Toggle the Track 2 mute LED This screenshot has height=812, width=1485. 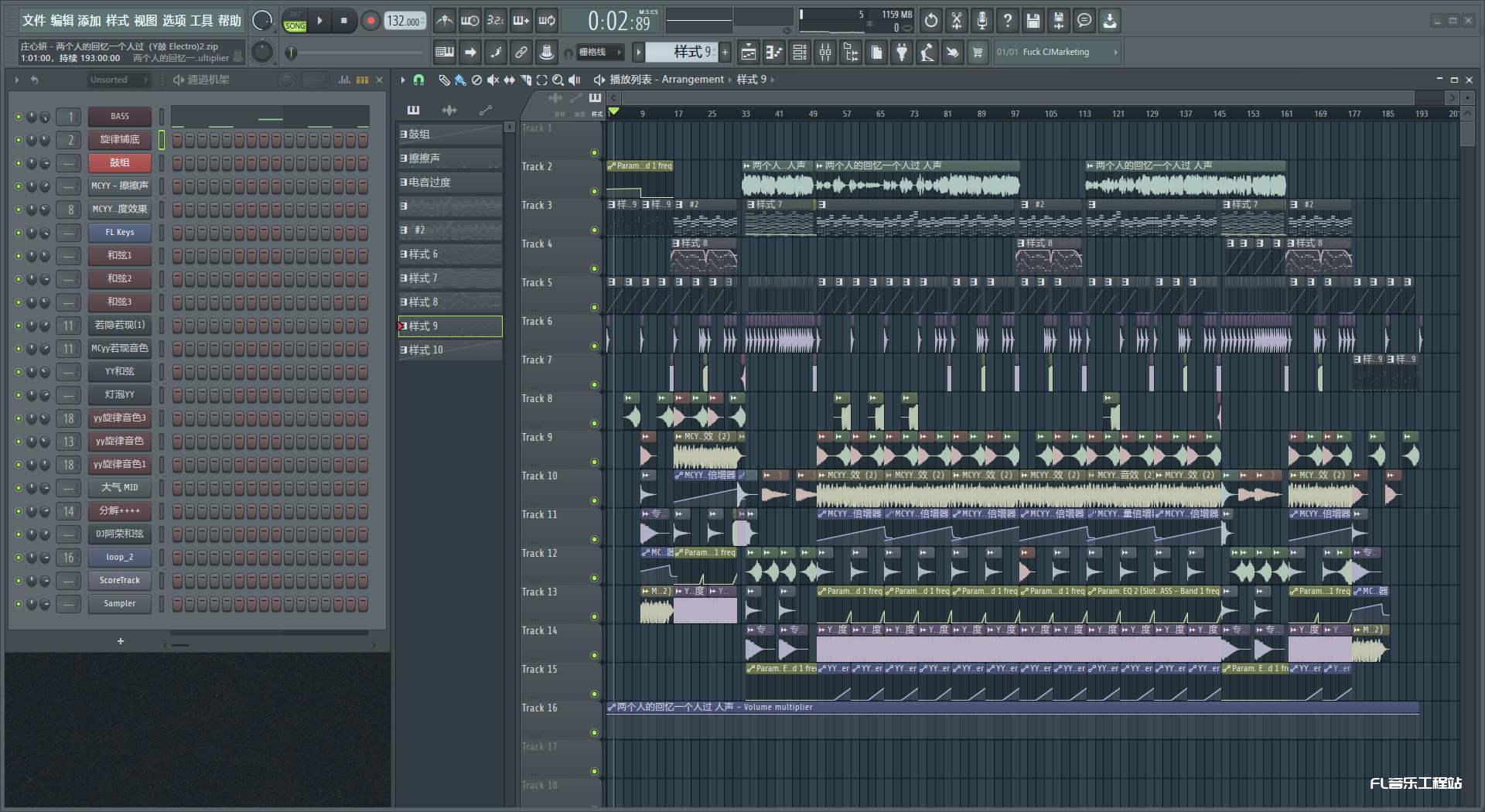pyautogui.click(x=594, y=191)
